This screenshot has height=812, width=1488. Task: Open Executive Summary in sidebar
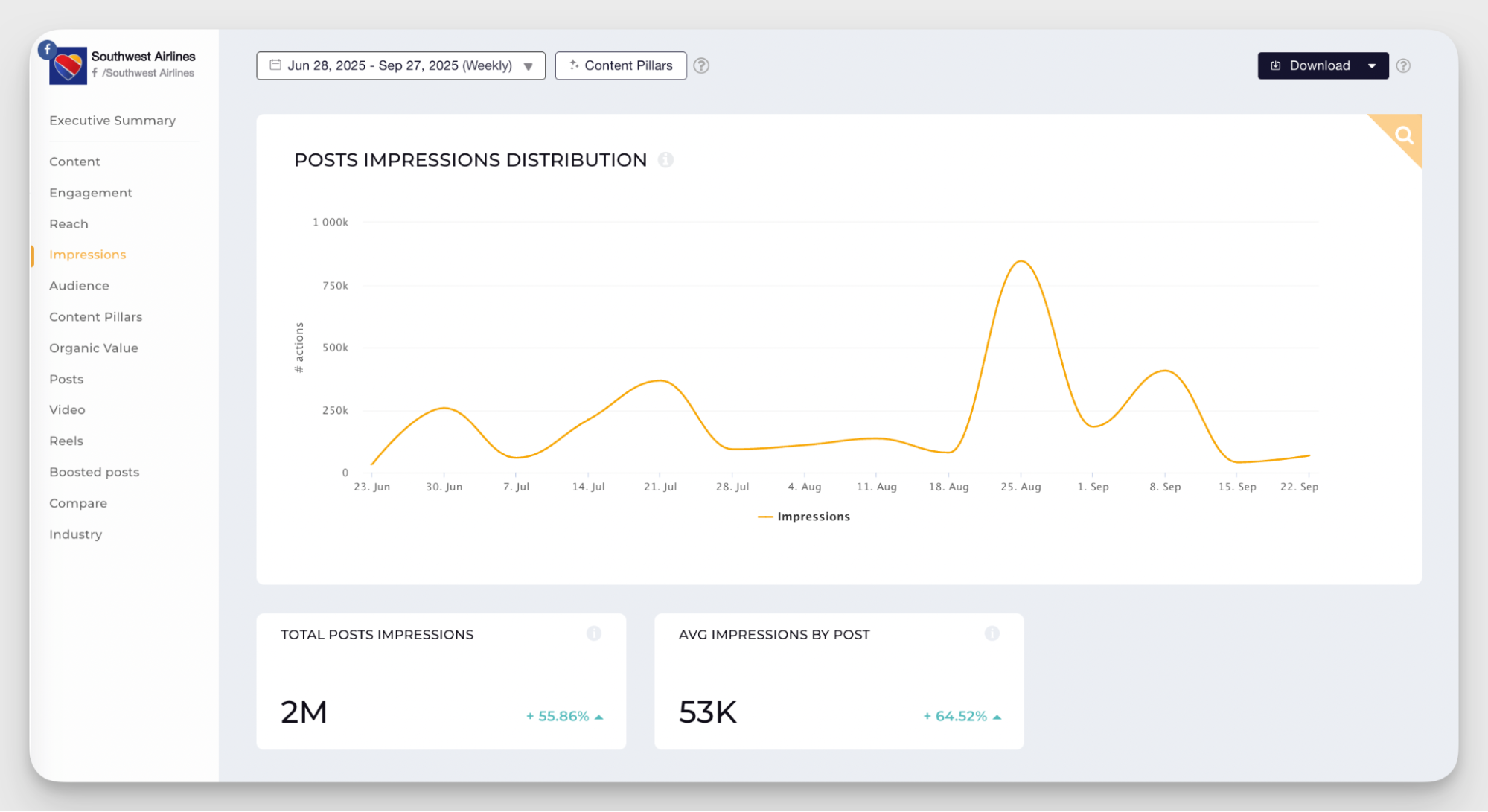[x=112, y=121]
